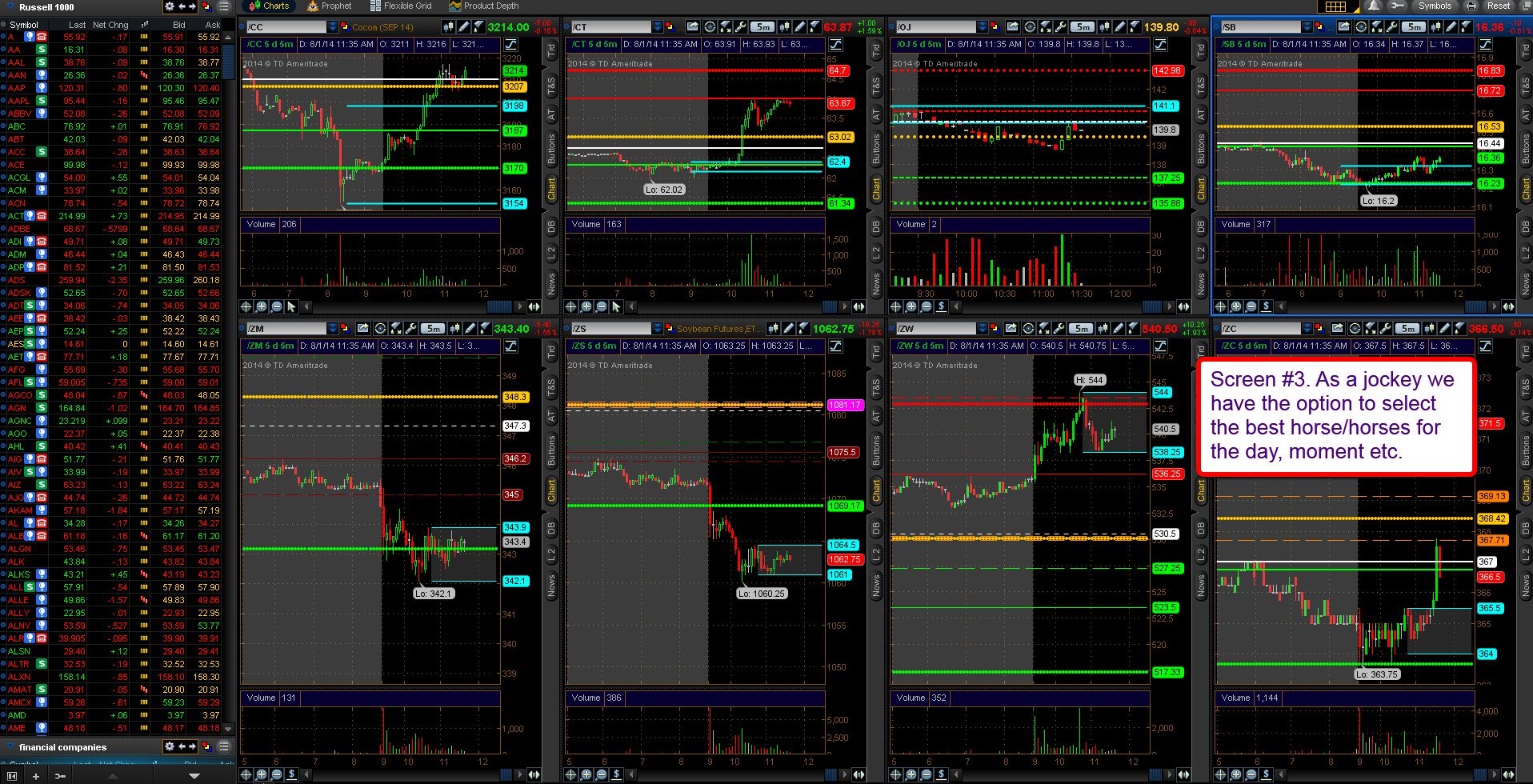Select the Trd side tab on the /CC chart

551,50
